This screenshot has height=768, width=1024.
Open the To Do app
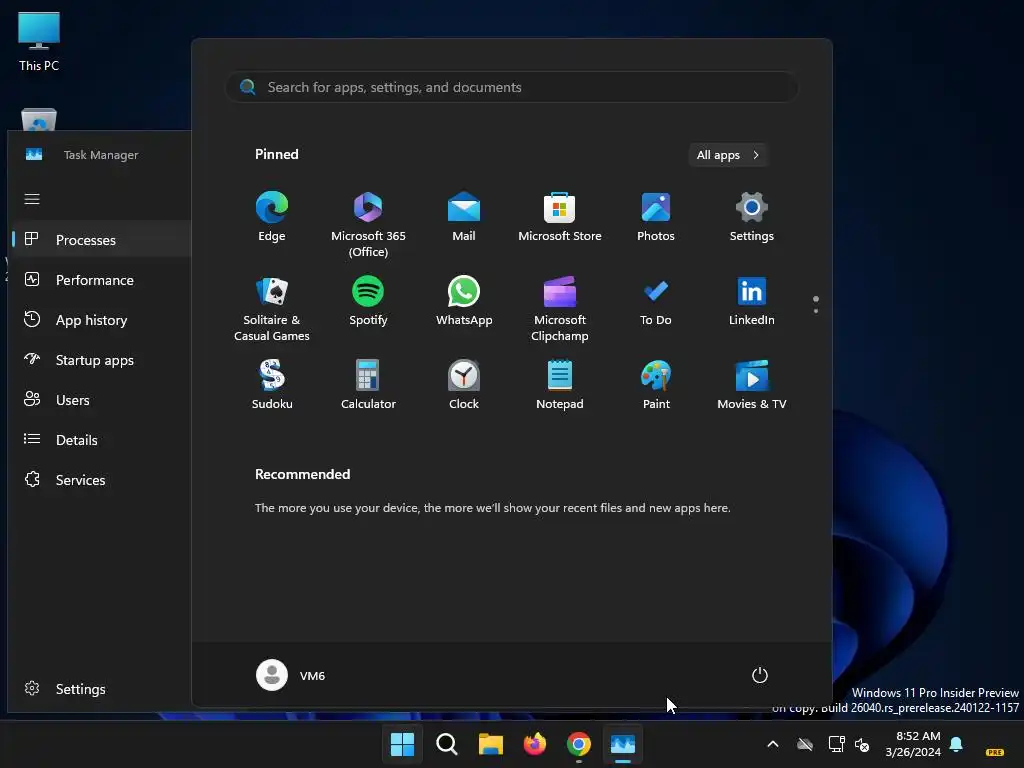click(x=656, y=301)
